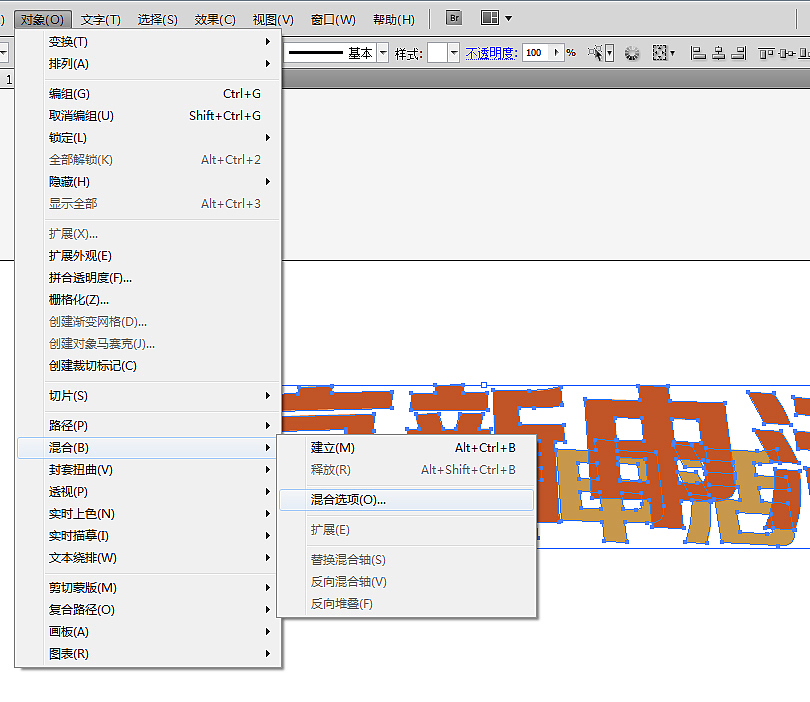
Task: Click the select similar objects icon
Action: (595, 53)
